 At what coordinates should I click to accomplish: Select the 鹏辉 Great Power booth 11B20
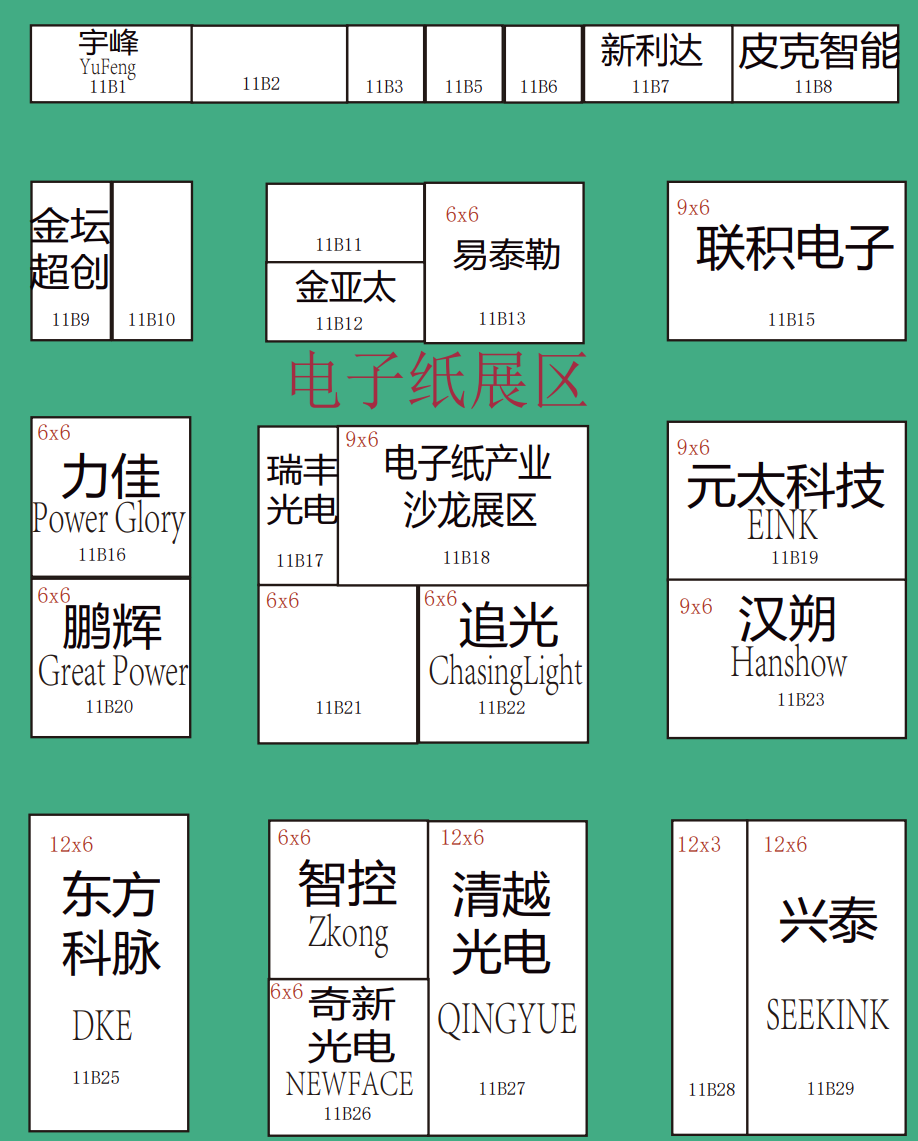point(111,658)
